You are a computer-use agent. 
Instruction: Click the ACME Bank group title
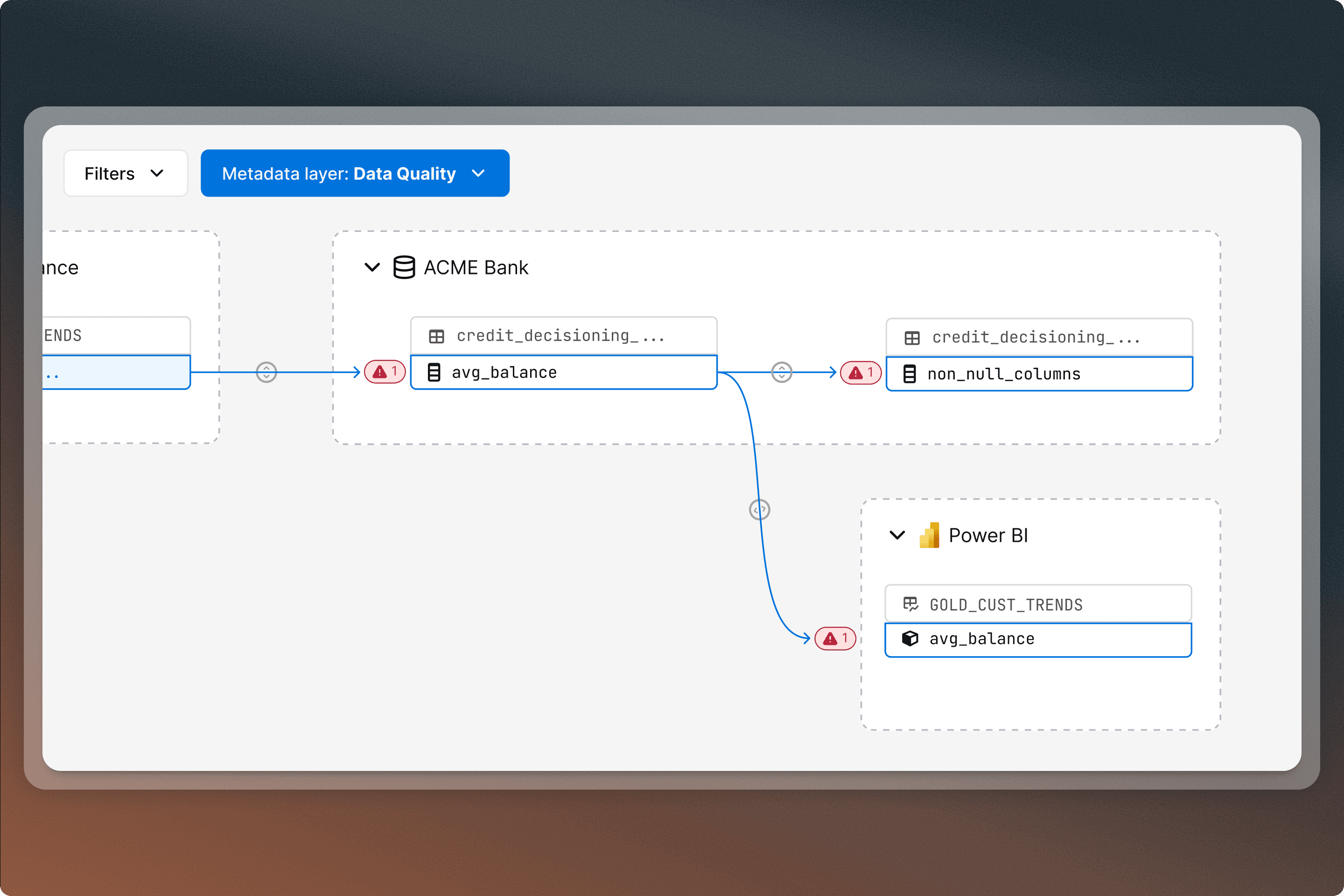(x=476, y=267)
